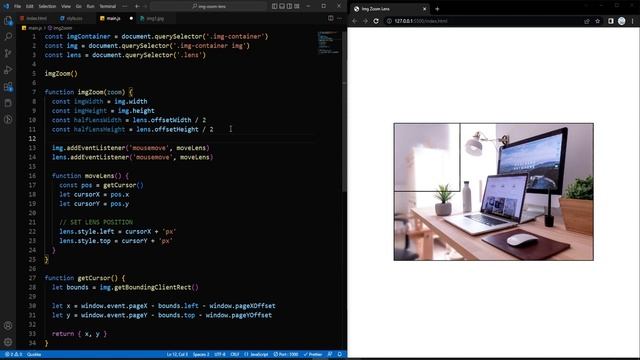Image resolution: width=640 pixels, height=360 pixels.
Task: Change the JavaScript language mode in status bar
Action: (256, 354)
